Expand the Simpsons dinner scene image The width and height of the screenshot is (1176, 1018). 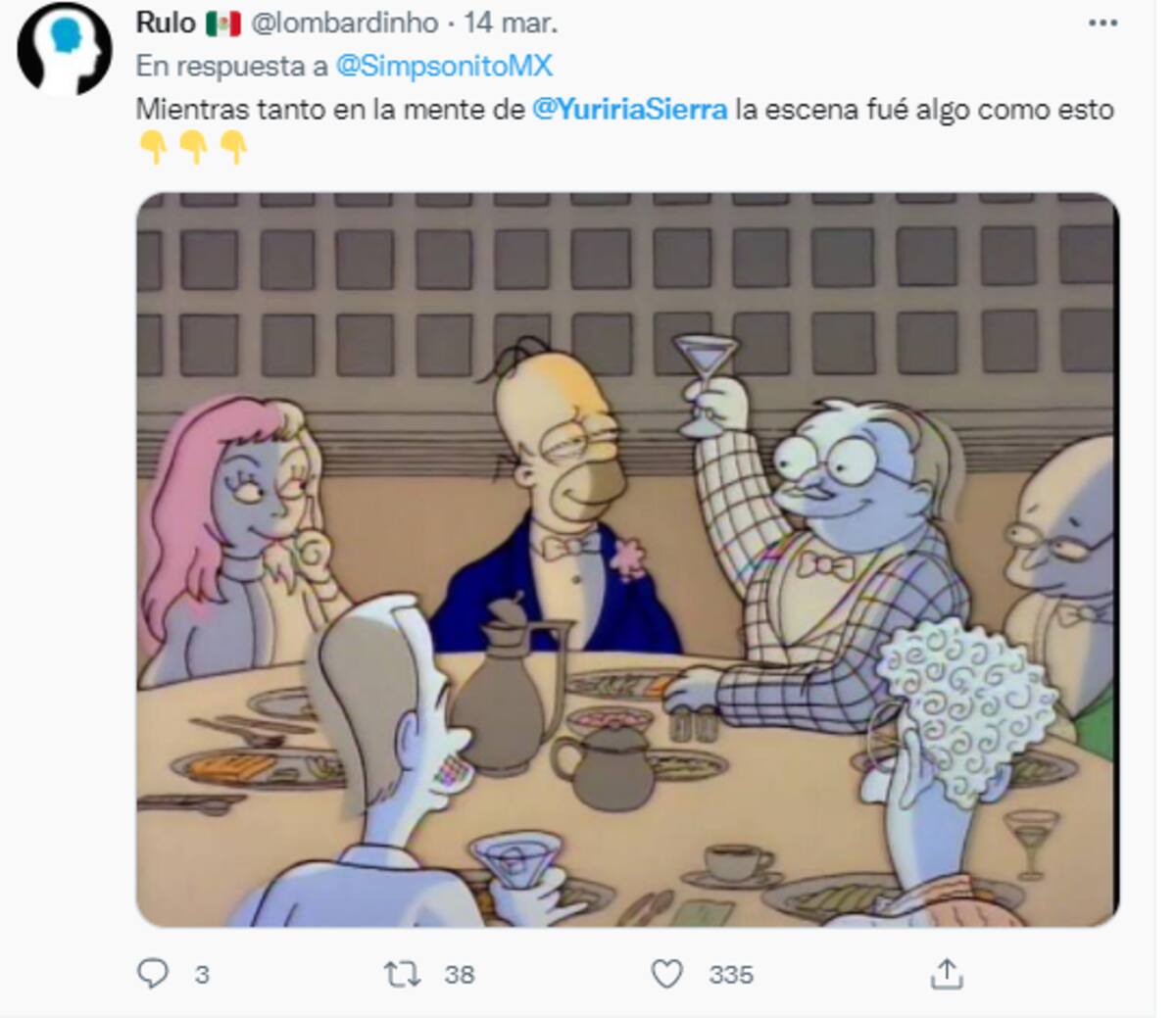pyautogui.click(x=627, y=559)
